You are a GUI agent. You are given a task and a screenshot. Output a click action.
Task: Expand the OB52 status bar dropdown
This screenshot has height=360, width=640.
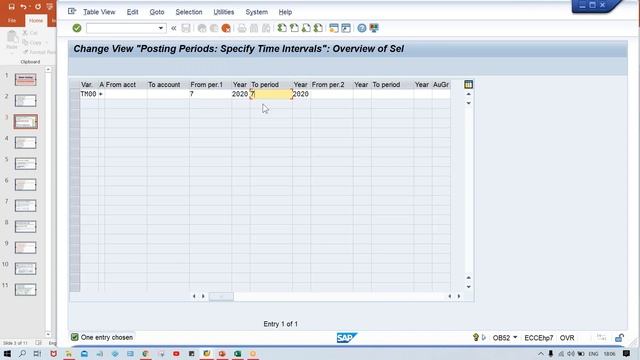[x=515, y=338]
